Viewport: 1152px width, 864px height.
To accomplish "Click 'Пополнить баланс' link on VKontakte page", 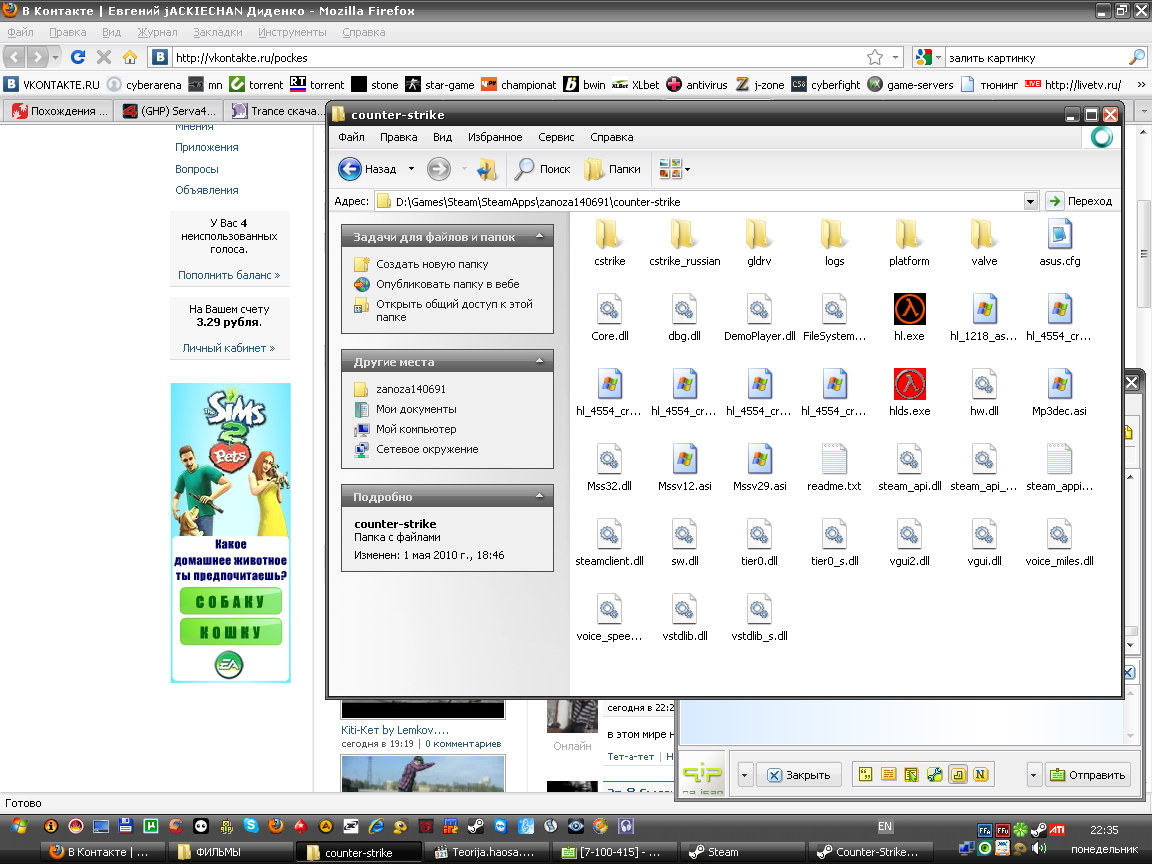I will pyautogui.click(x=228, y=275).
